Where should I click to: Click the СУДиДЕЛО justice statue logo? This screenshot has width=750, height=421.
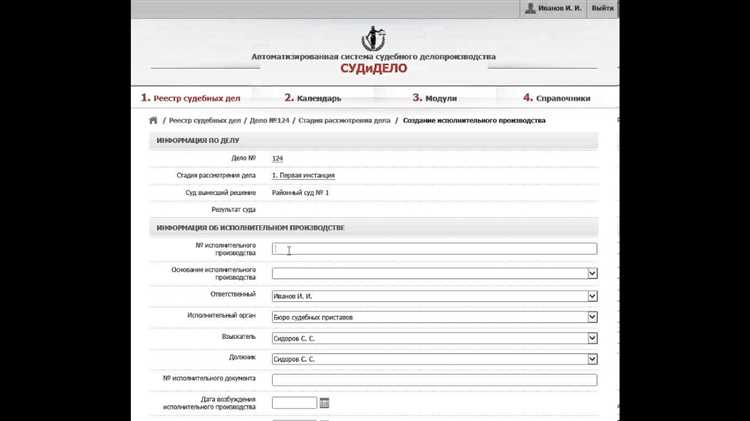click(x=373, y=39)
